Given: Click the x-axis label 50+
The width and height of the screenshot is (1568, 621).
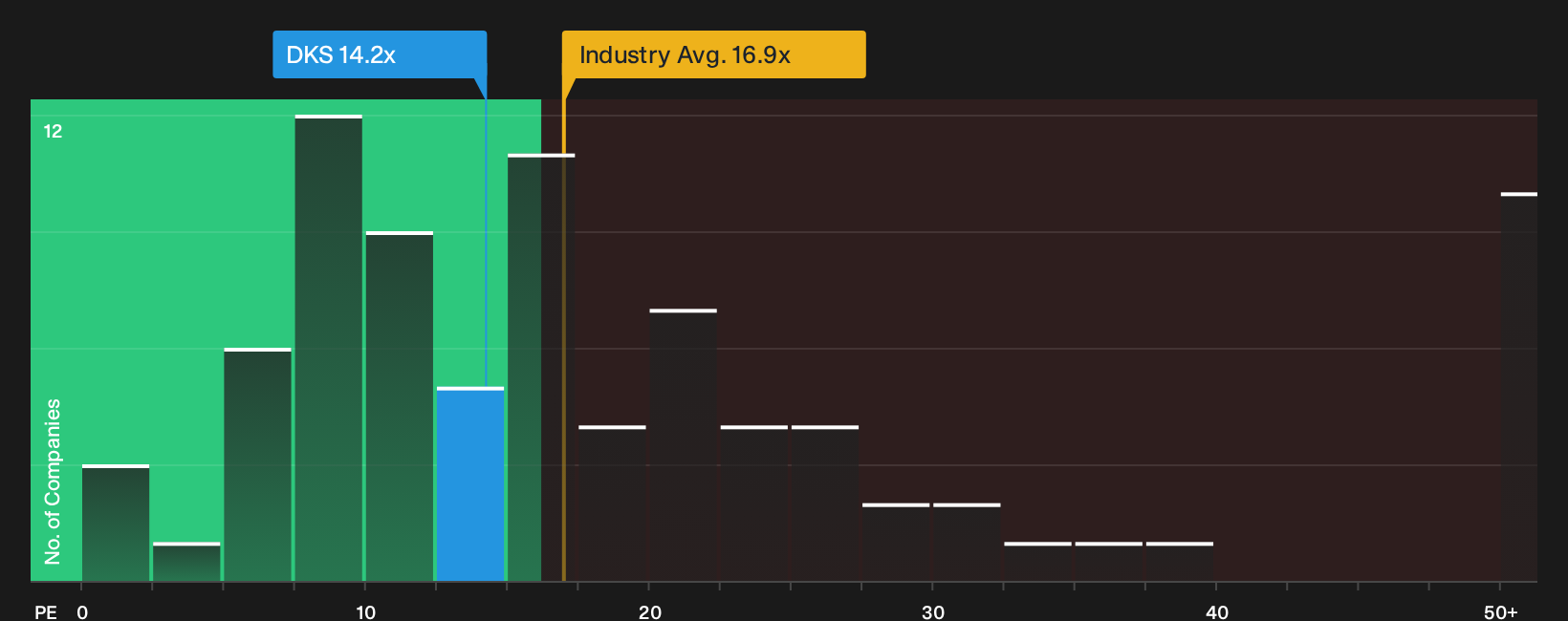Looking at the screenshot, I should pos(1501,611).
